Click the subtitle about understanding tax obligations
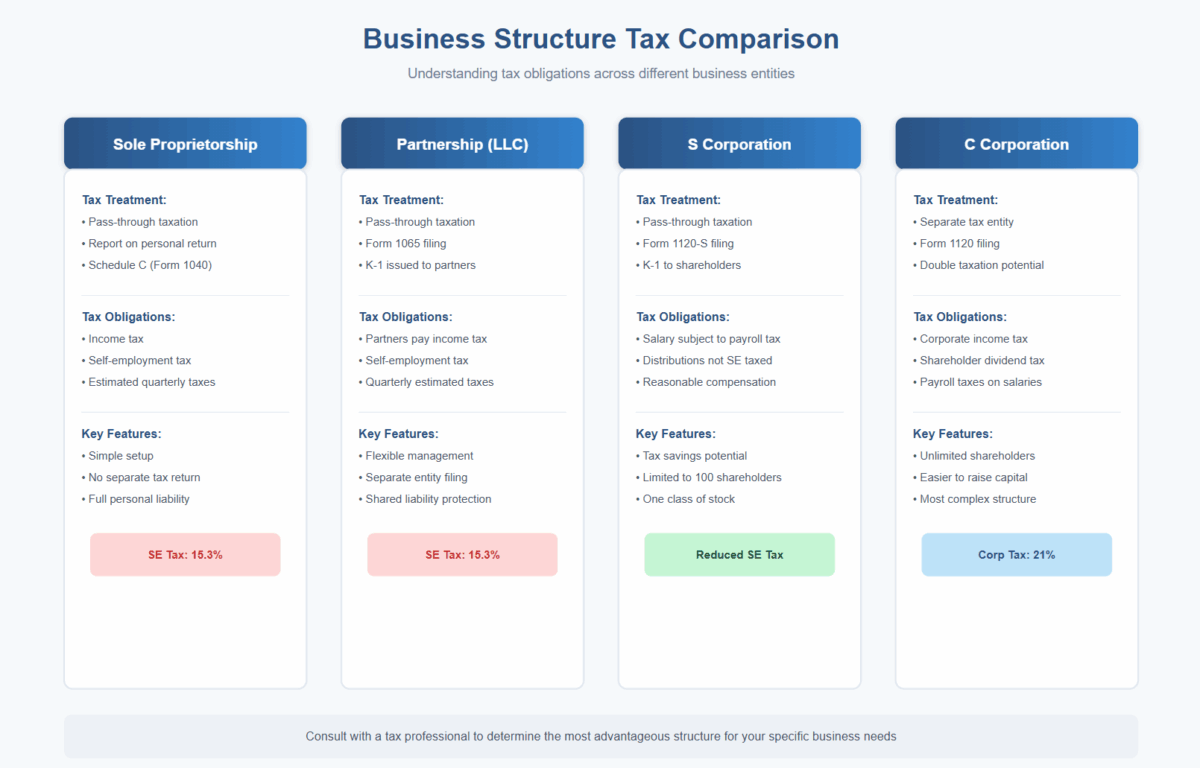The height and width of the screenshot is (768, 1200). 600,74
